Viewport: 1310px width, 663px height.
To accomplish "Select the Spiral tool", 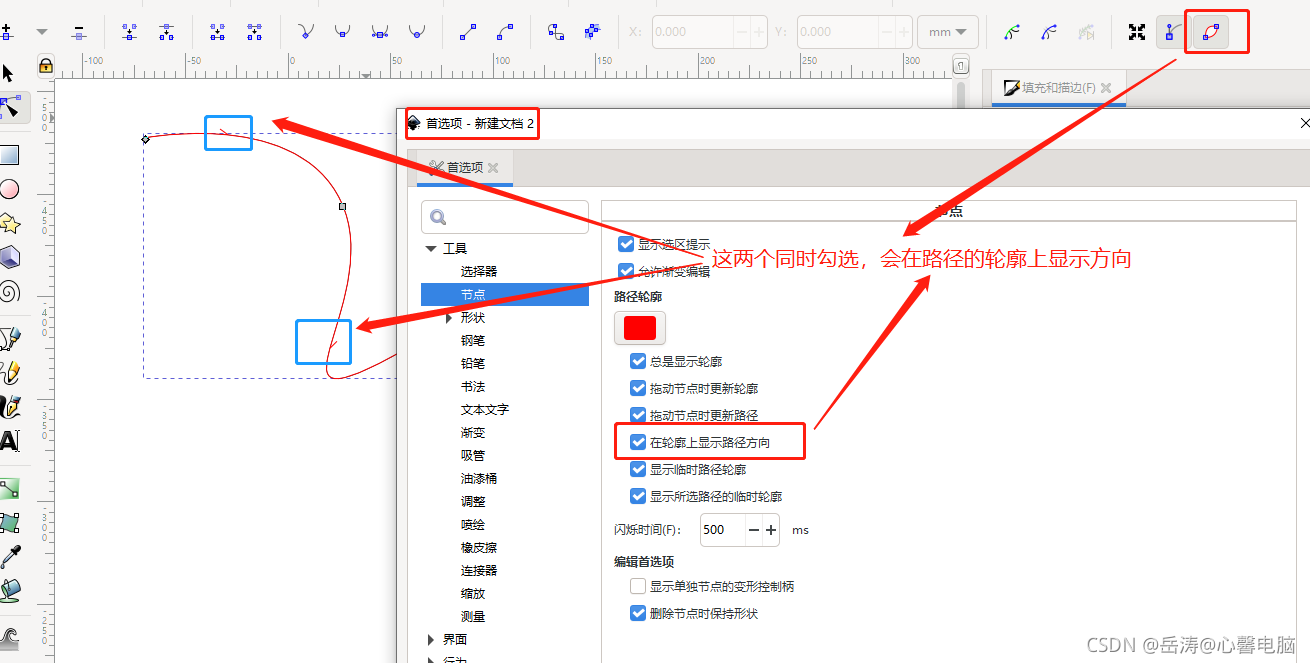I will 9,291.
